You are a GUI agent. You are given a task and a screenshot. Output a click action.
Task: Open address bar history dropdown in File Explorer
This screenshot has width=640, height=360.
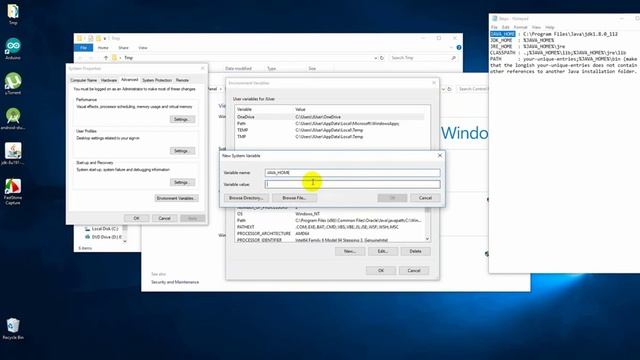[x=376, y=58]
